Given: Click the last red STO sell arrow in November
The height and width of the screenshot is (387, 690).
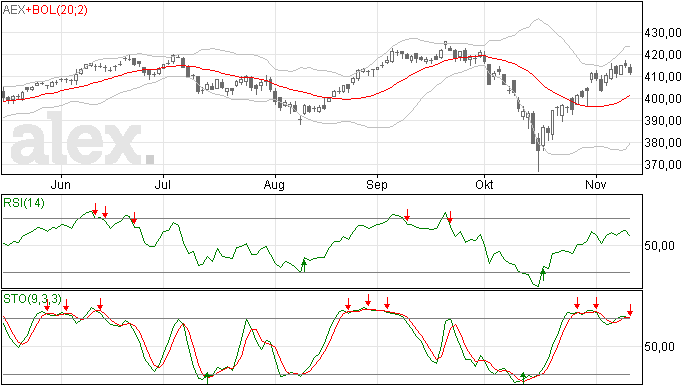Looking at the screenshot, I should coord(630,310).
